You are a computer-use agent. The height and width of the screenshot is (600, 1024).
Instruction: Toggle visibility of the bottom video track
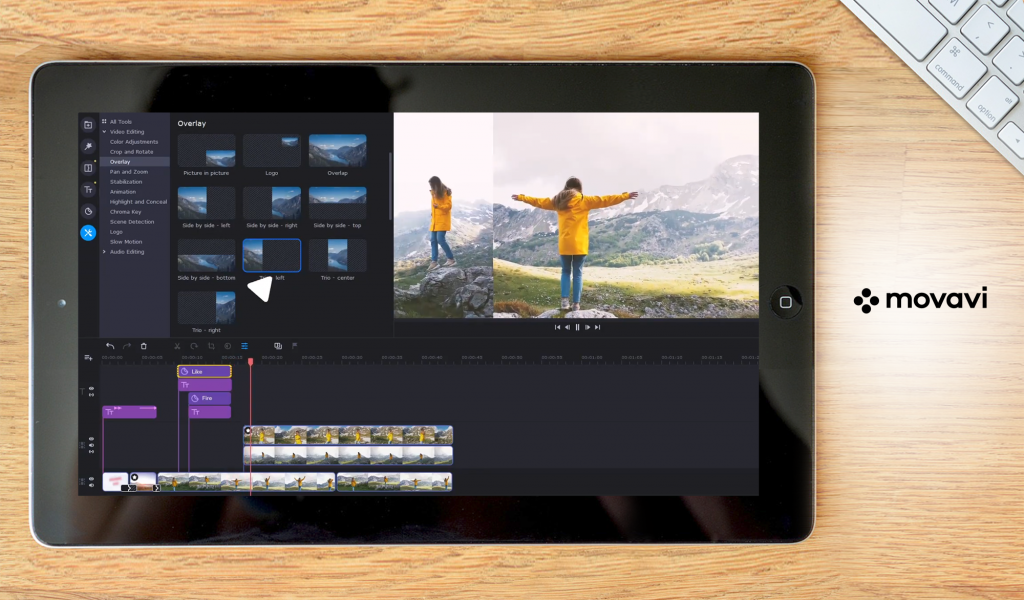[x=92, y=478]
